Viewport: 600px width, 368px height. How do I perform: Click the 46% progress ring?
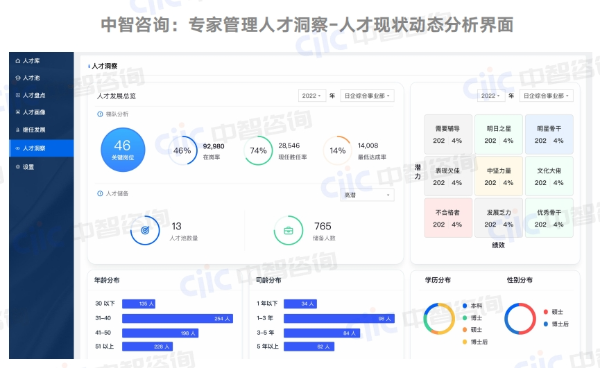click(x=183, y=150)
